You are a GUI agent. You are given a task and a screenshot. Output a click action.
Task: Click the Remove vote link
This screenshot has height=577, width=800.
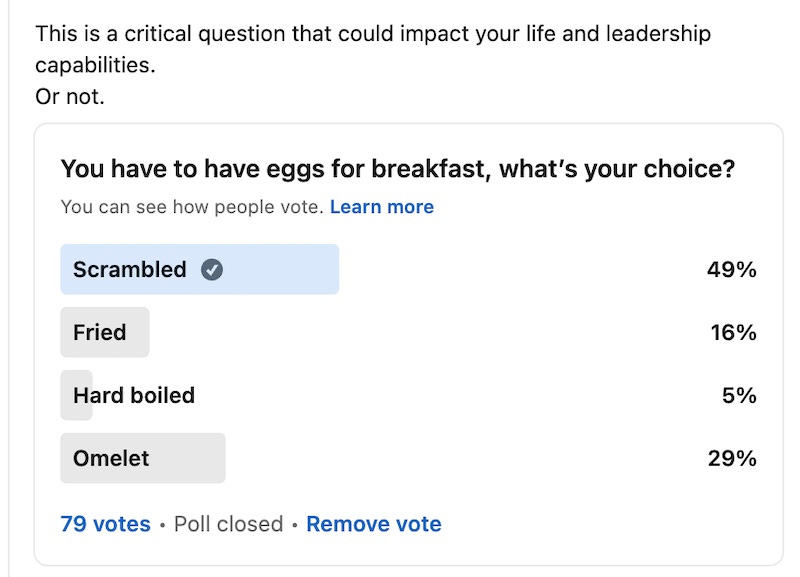pyautogui.click(x=373, y=524)
